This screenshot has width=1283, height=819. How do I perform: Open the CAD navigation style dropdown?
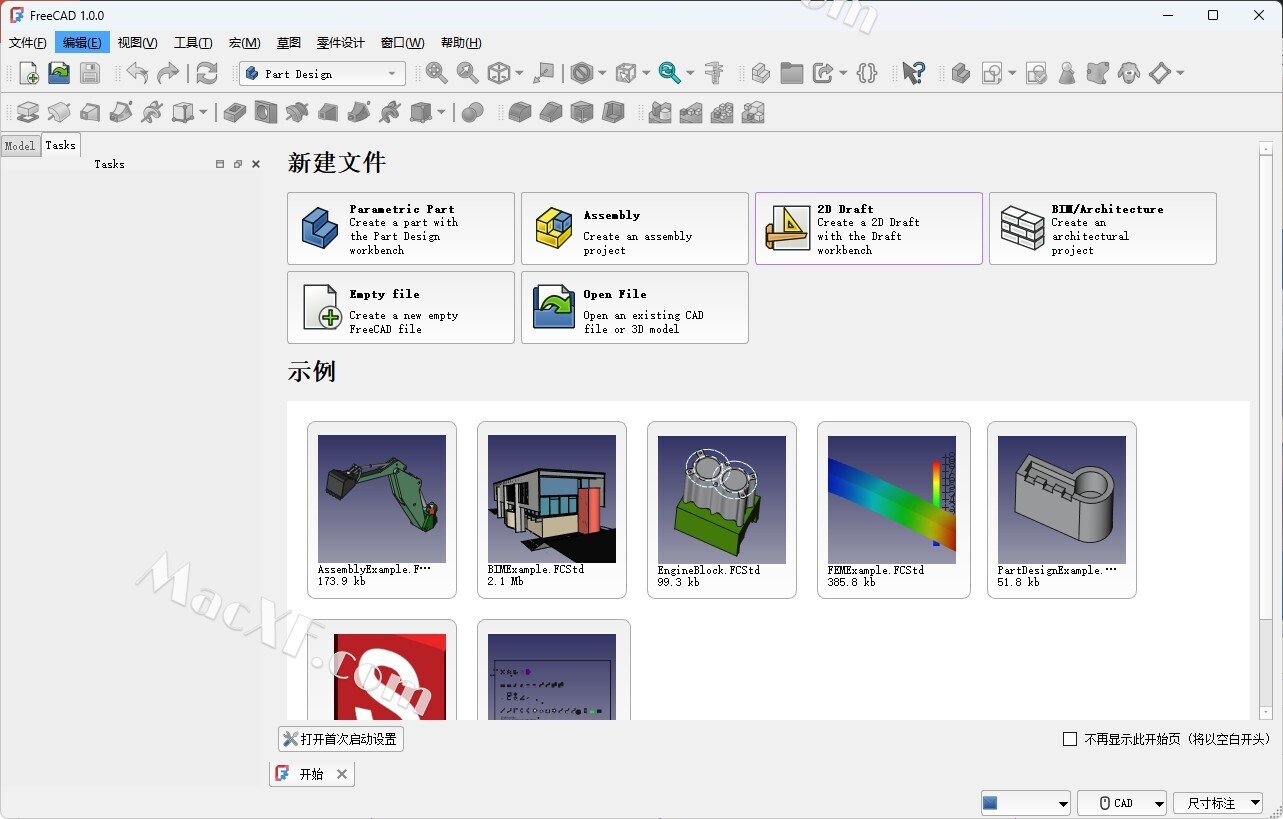tap(1122, 803)
